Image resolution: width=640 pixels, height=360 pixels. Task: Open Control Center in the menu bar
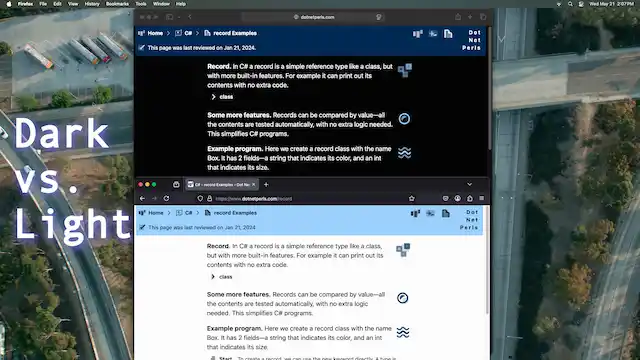581,4
